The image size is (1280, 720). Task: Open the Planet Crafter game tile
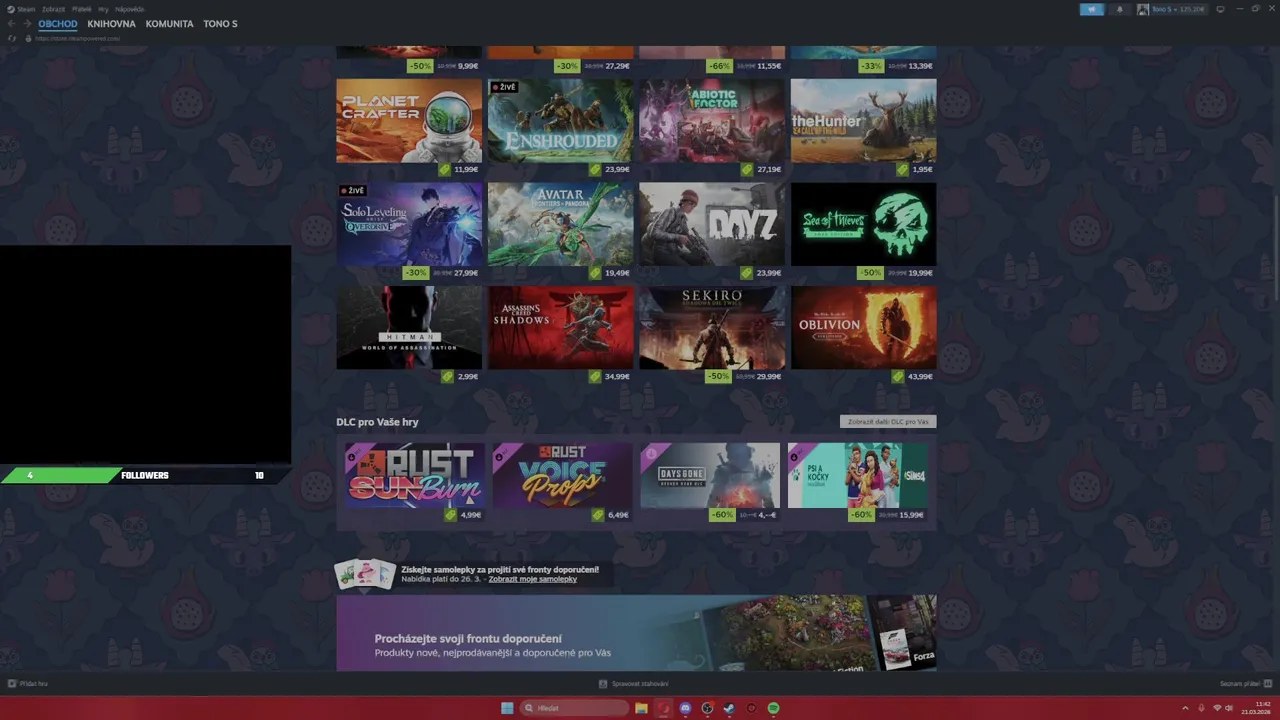point(409,120)
